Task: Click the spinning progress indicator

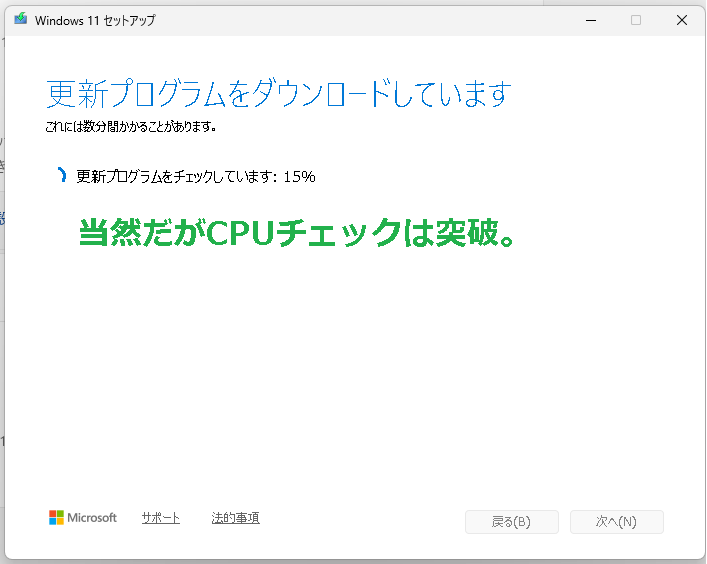Action: click(62, 175)
